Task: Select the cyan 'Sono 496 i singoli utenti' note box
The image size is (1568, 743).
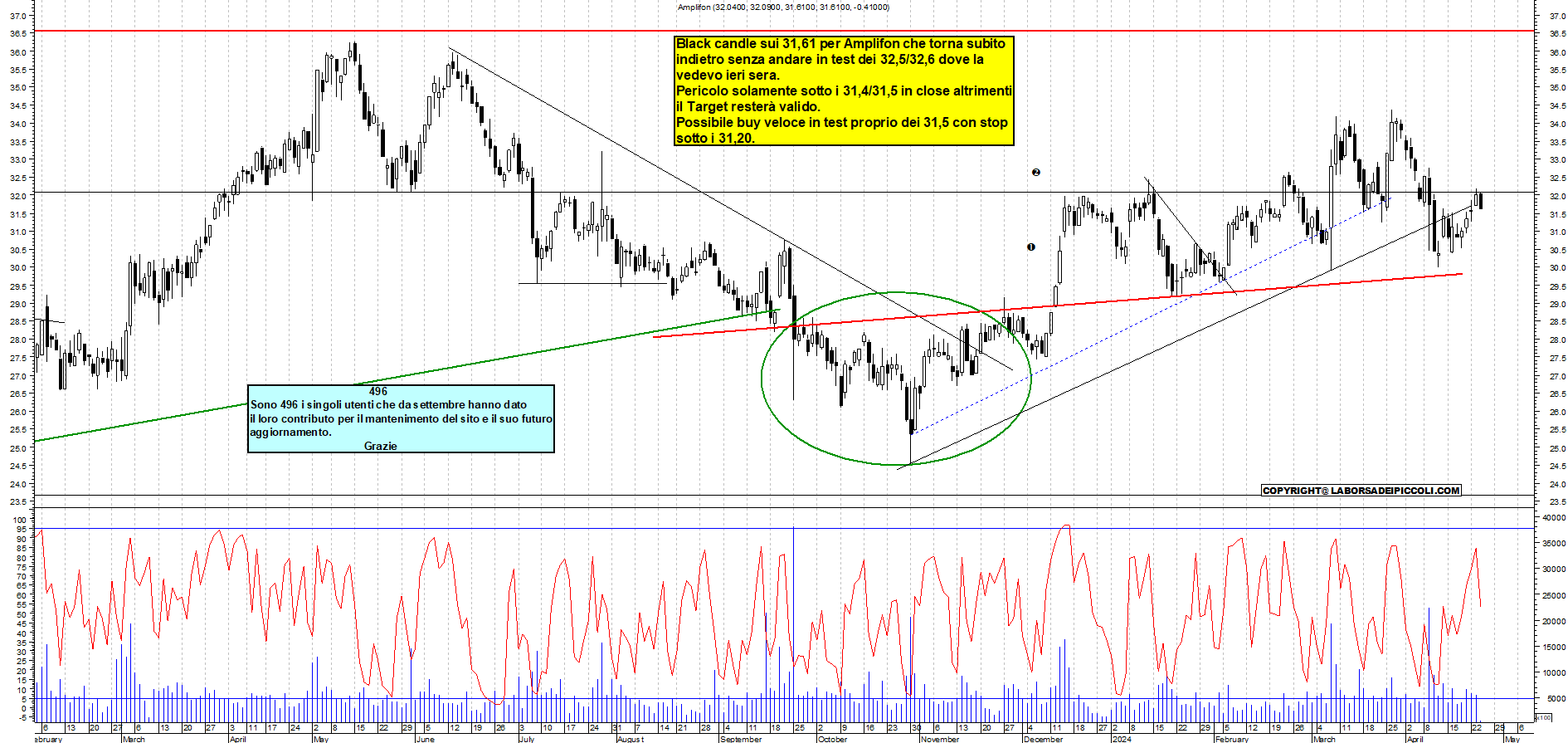Action: tap(401, 418)
